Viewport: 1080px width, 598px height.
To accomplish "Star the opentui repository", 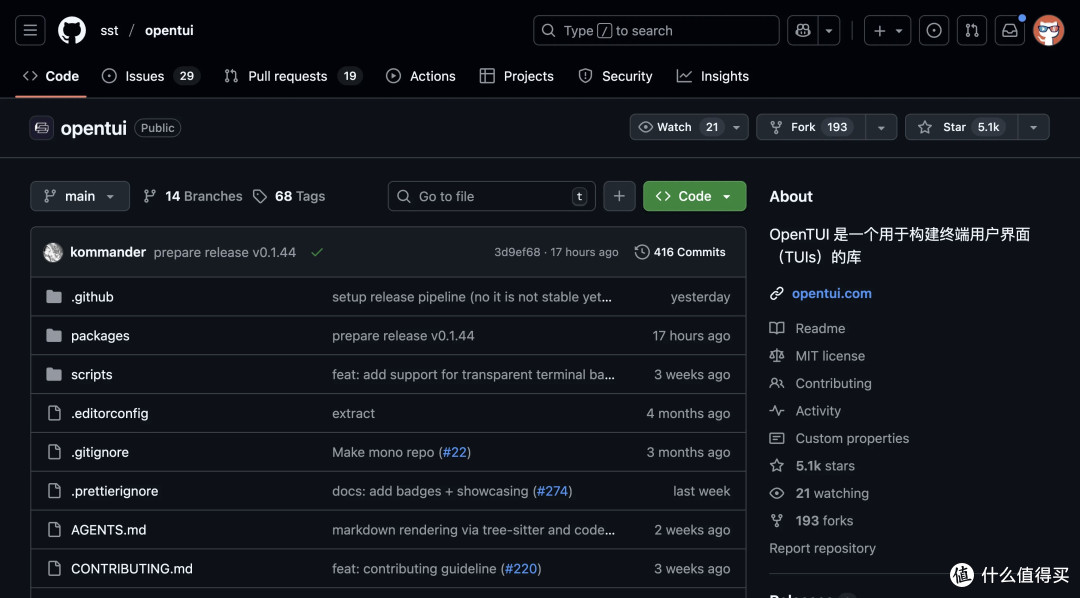I will coord(961,127).
